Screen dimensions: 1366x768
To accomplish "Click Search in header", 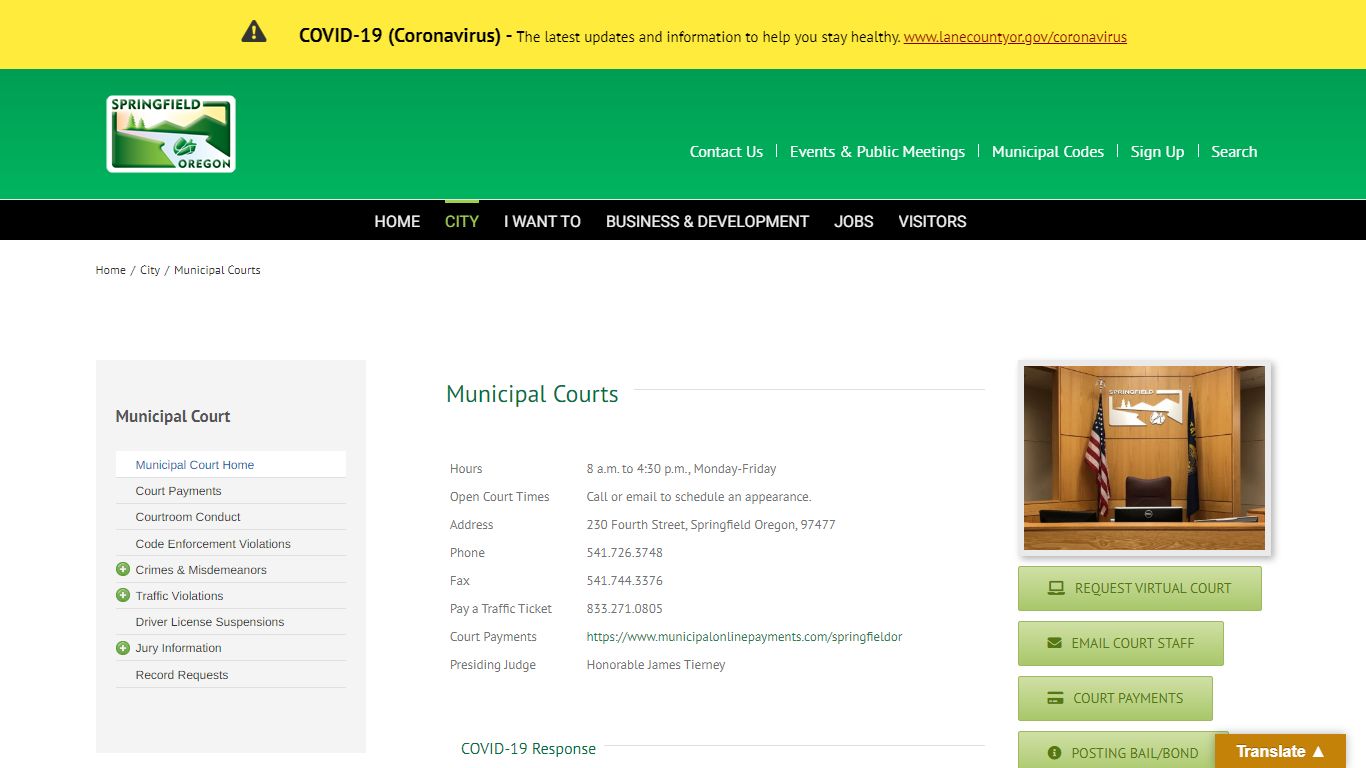I will pos(1234,152).
